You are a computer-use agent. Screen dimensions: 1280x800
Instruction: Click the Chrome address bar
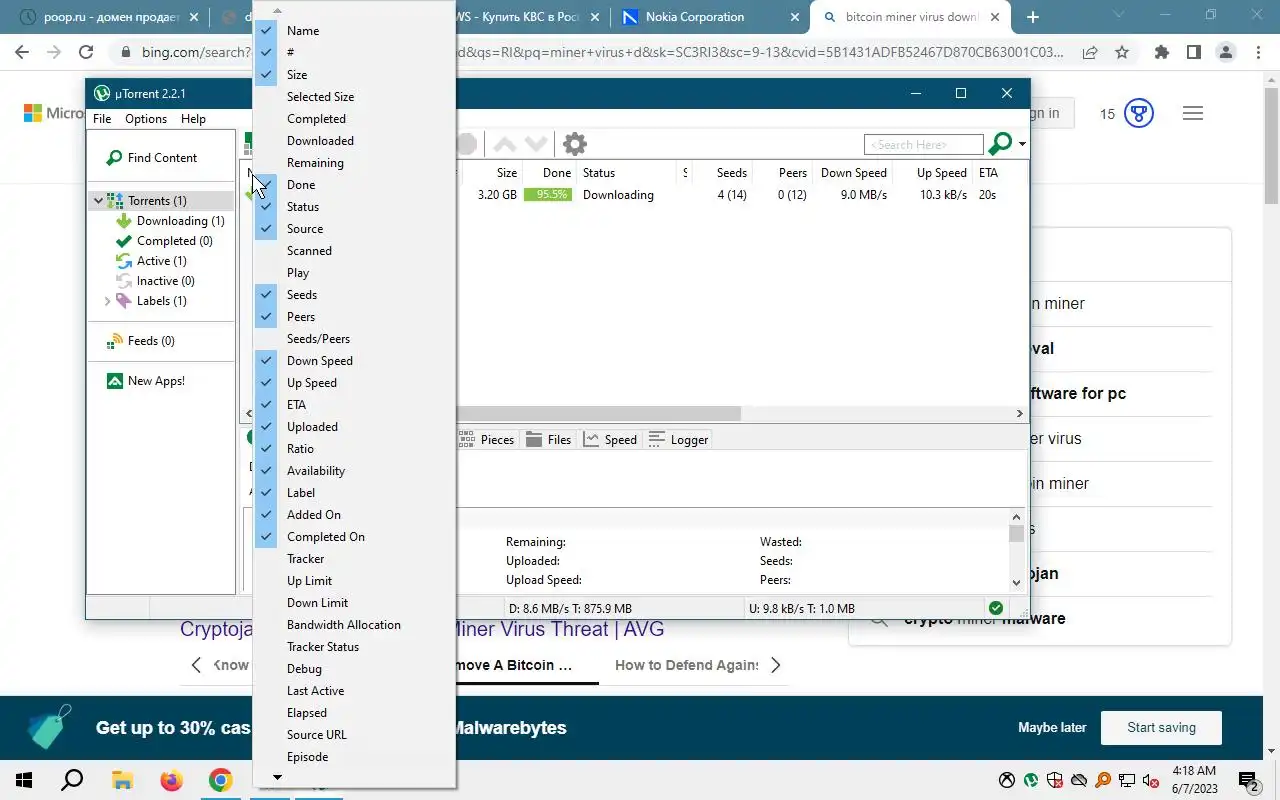pyautogui.click(x=600, y=53)
